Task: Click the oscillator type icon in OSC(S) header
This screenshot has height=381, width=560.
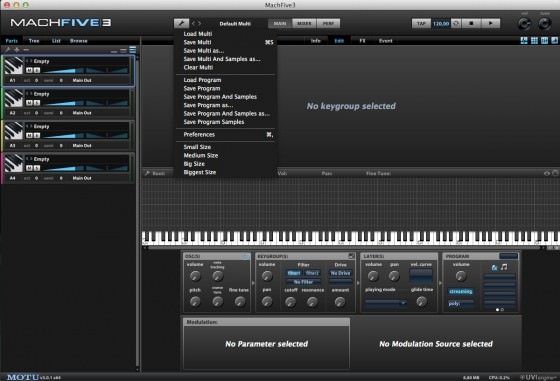Action: (246, 256)
